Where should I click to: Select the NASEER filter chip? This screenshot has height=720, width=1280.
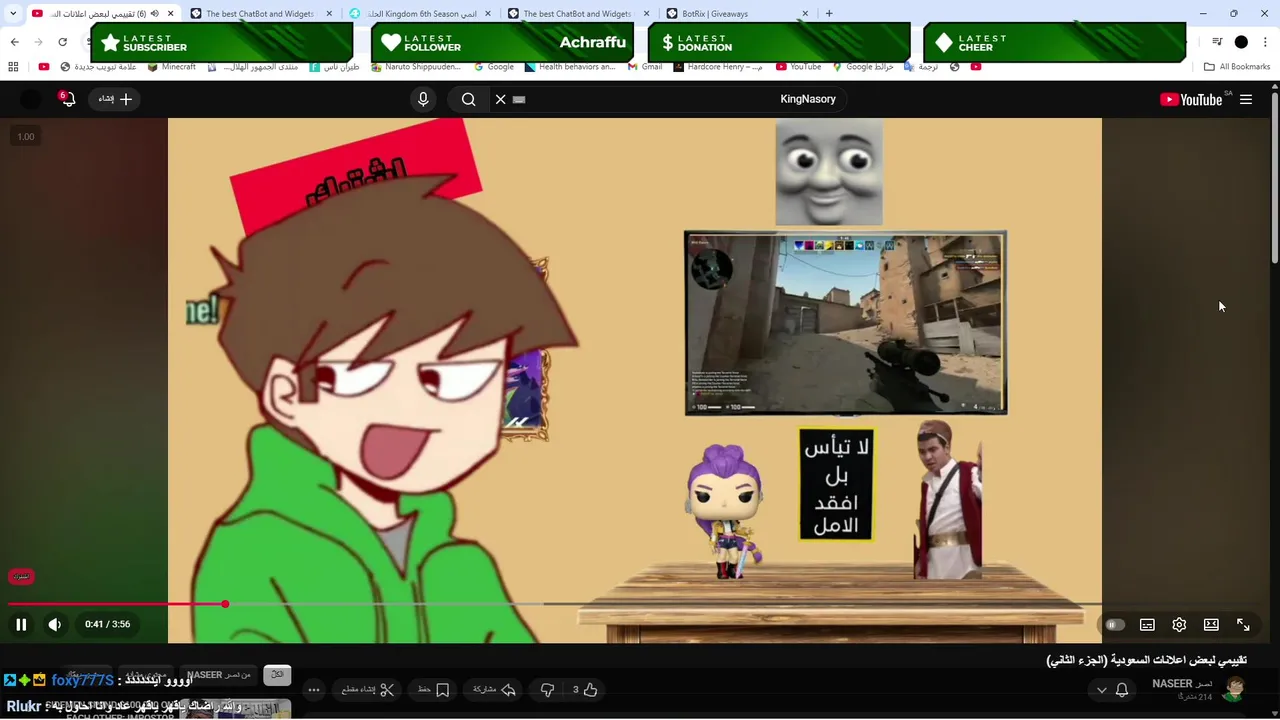click(x=219, y=675)
